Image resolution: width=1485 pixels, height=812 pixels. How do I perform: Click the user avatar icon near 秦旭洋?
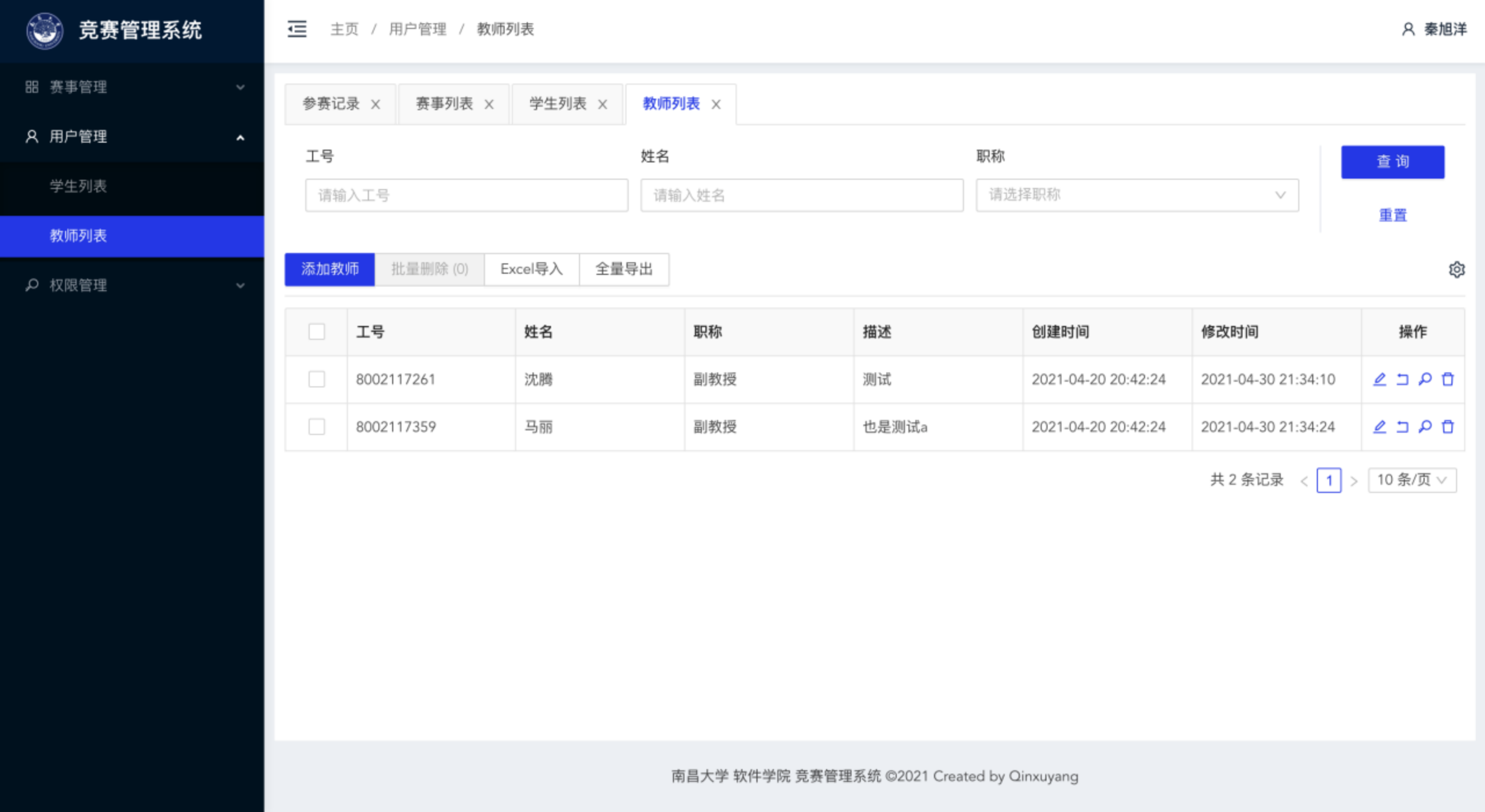(x=1408, y=29)
